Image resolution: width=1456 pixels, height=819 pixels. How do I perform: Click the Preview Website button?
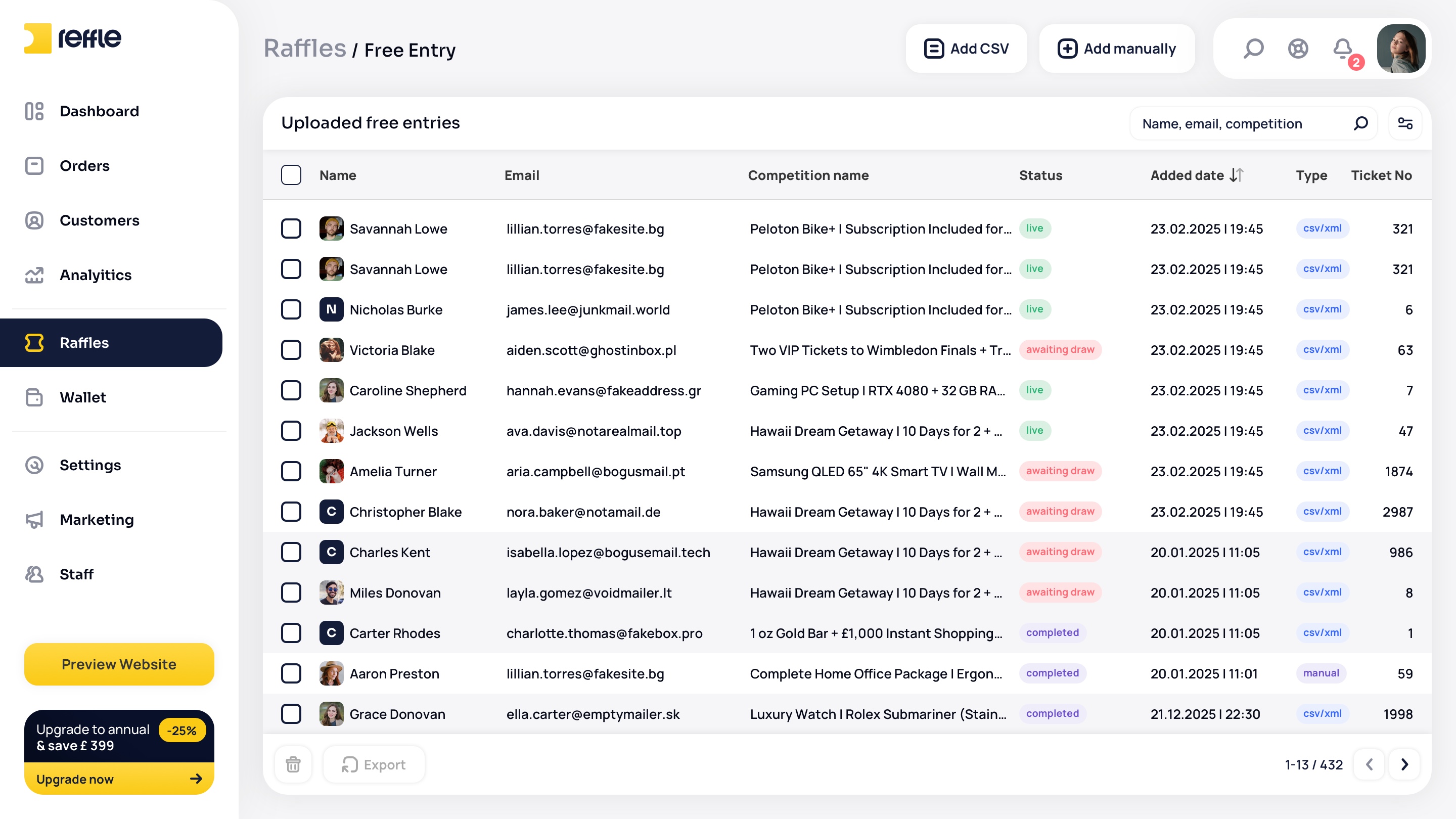(119, 664)
